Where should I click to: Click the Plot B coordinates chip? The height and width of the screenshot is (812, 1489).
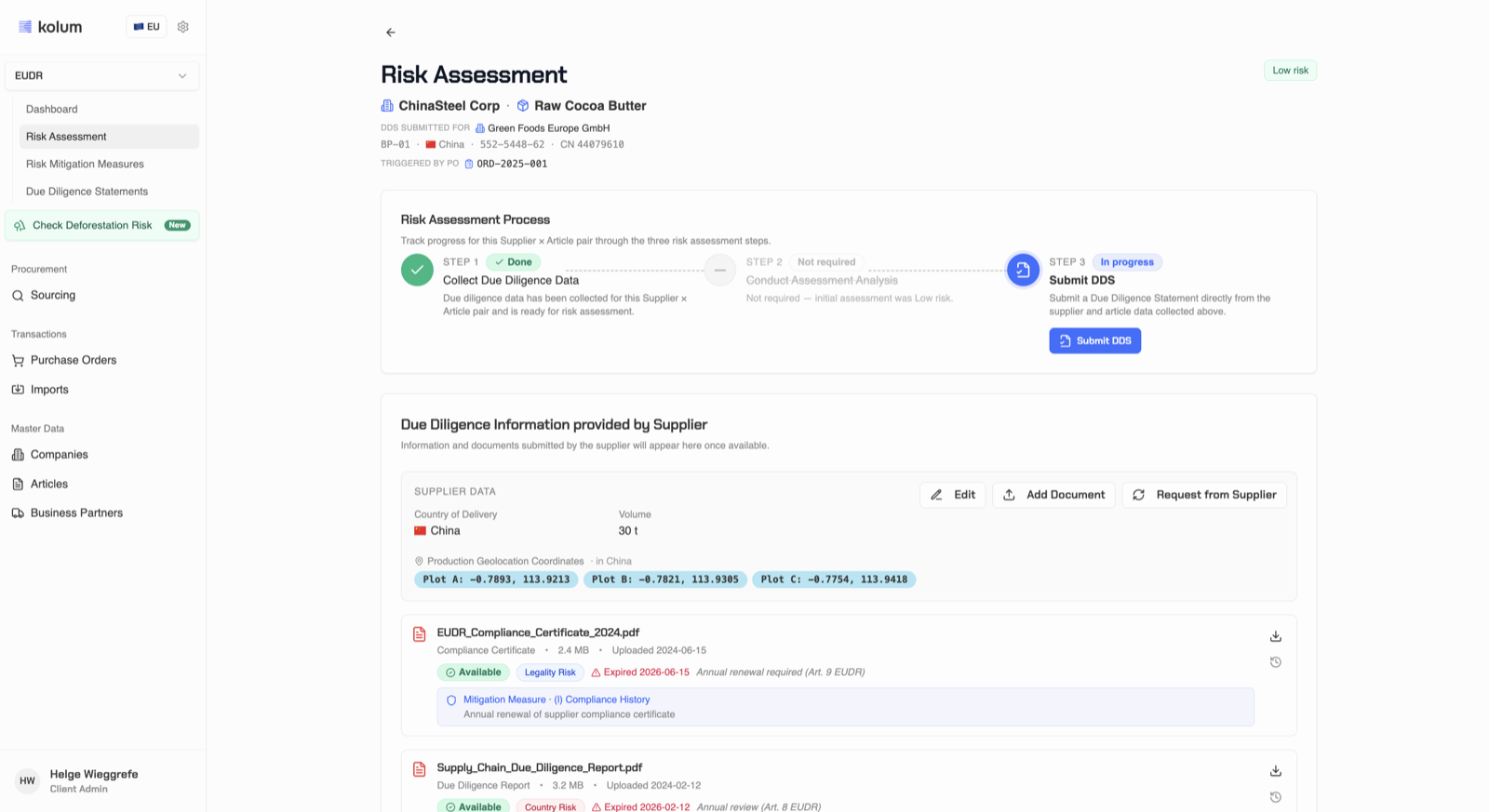665,579
